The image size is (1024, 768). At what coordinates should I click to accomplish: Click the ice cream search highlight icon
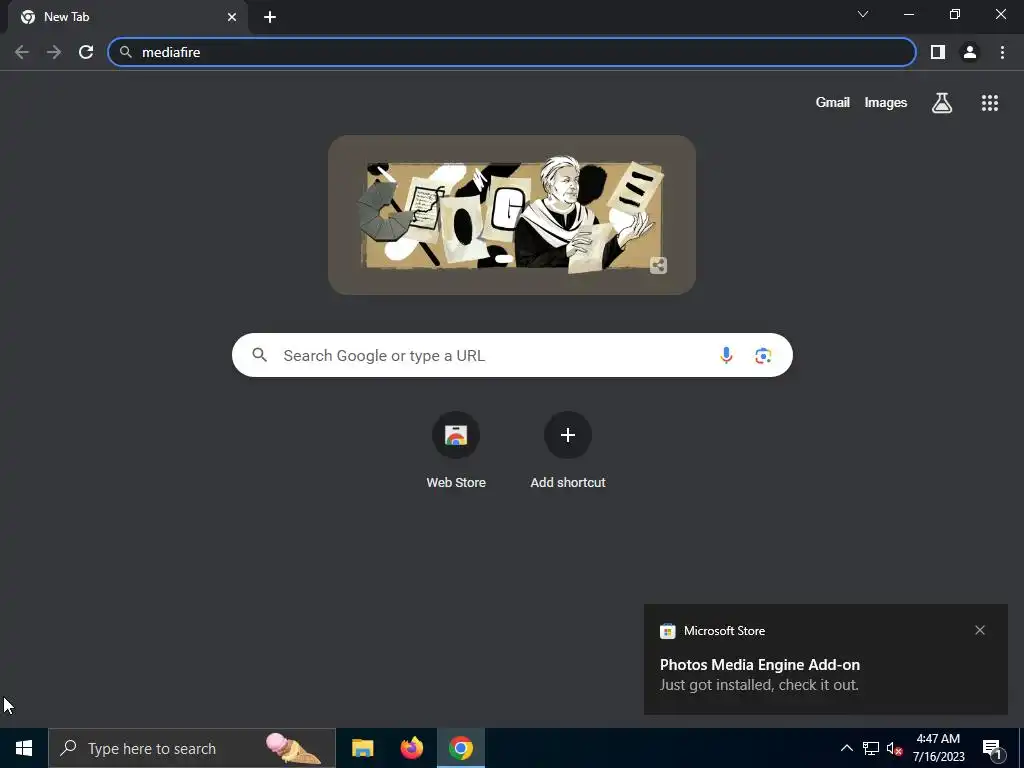coord(293,748)
